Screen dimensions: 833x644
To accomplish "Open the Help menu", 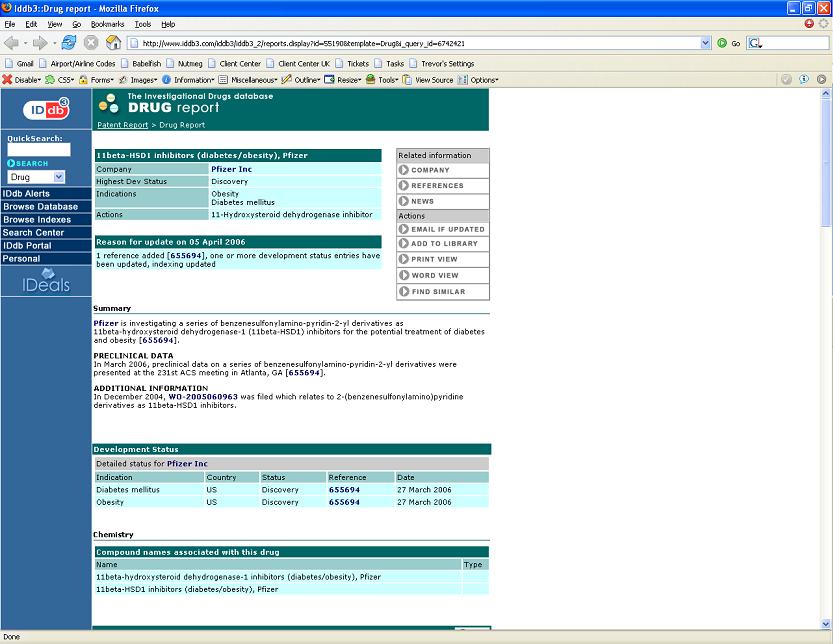I will point(168,24).
